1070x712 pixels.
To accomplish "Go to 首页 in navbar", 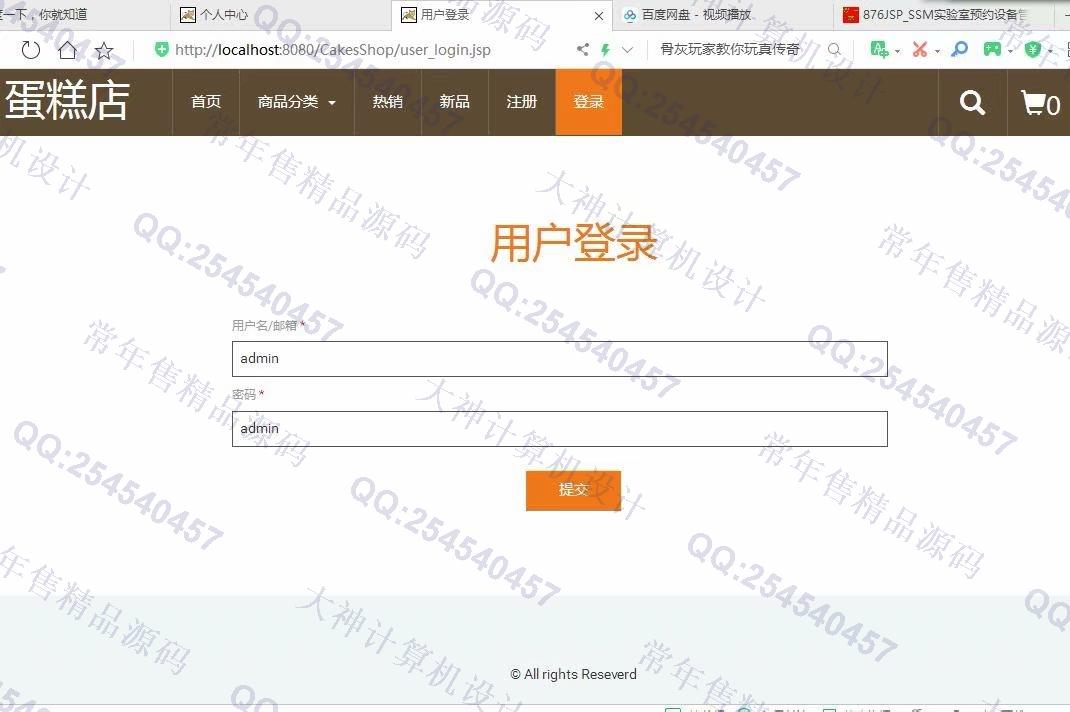I will 206,102.
